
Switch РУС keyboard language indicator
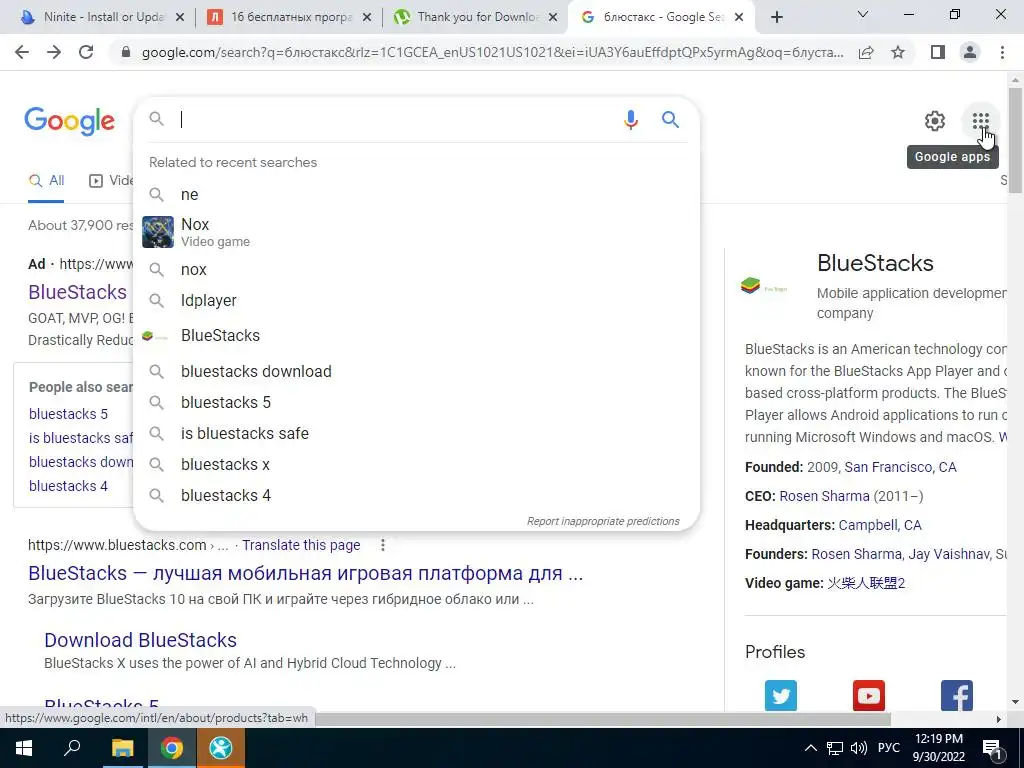click(x=889, y=748)
